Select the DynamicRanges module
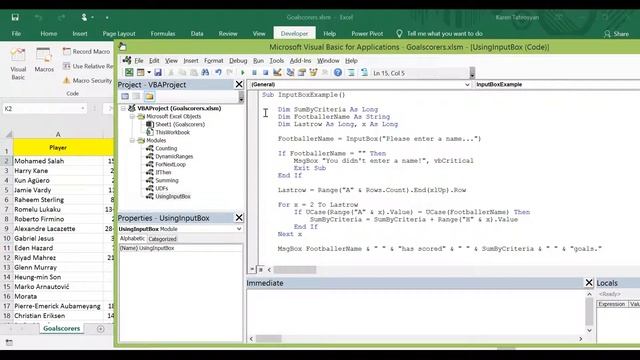This screenshot has height=360, width=640. tap(174, 156)
